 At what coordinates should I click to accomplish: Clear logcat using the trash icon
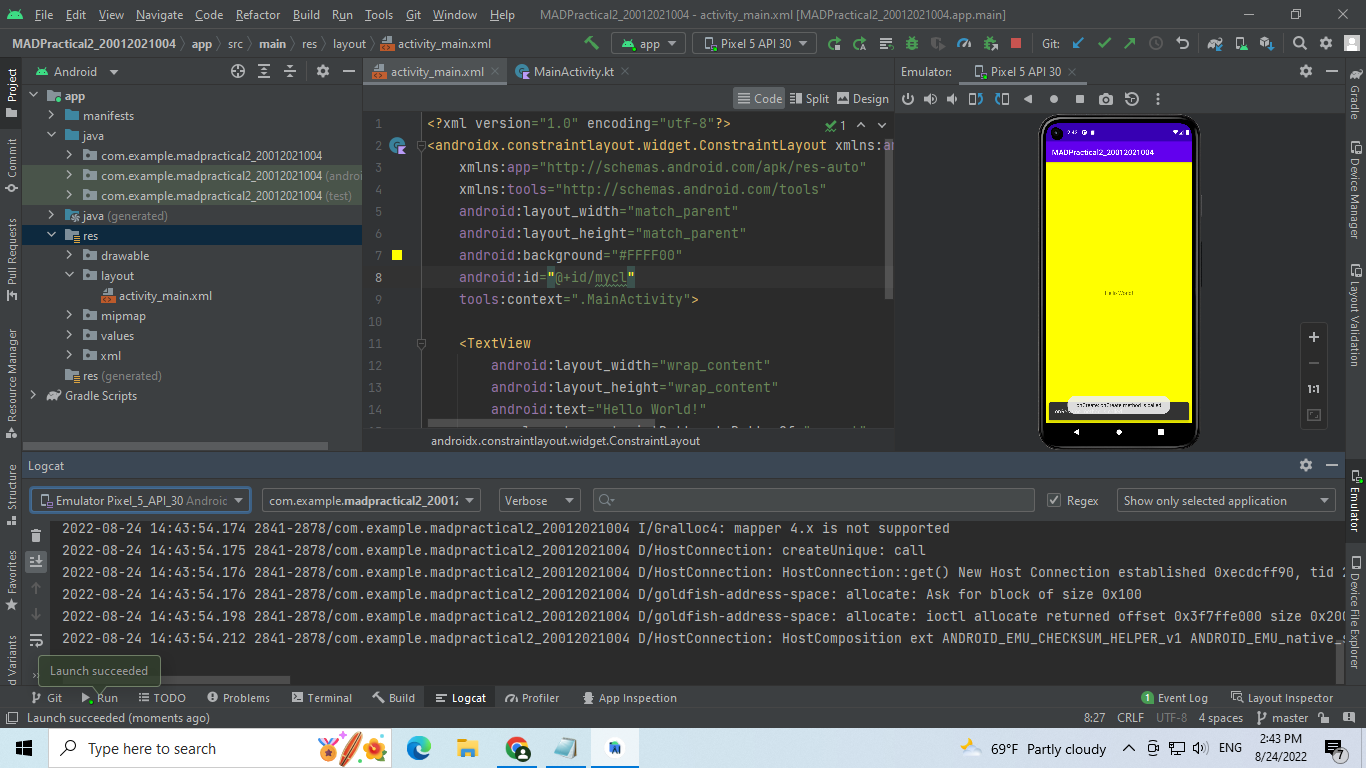point(36,536)
